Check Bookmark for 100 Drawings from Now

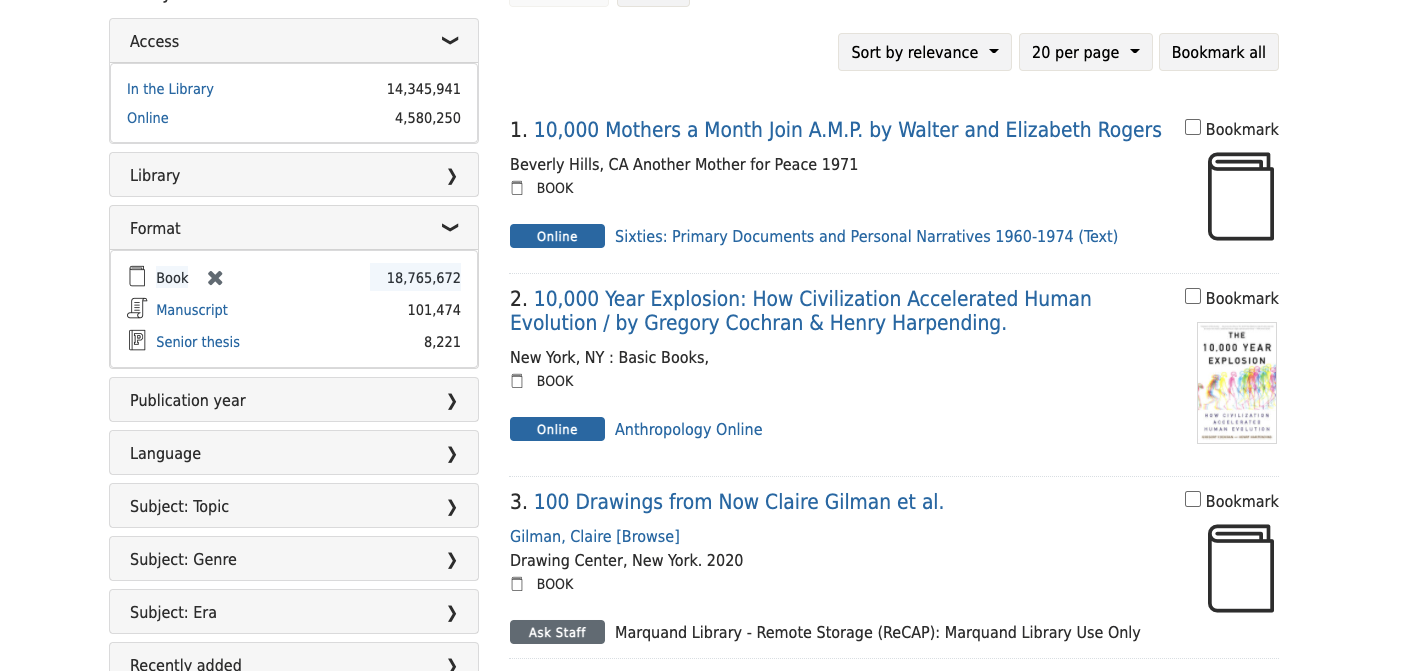point(1193,499)
